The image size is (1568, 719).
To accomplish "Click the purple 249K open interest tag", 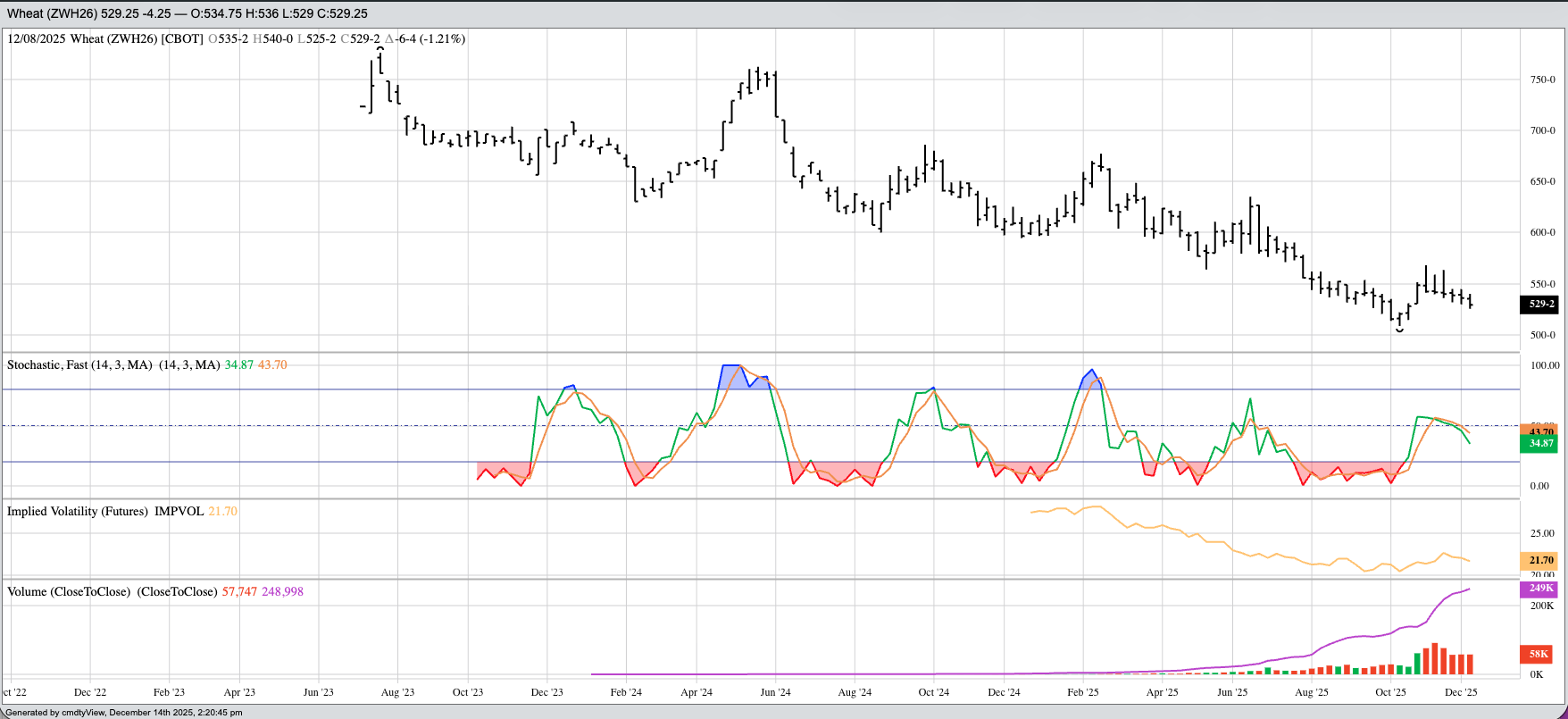I will 1539,589.
